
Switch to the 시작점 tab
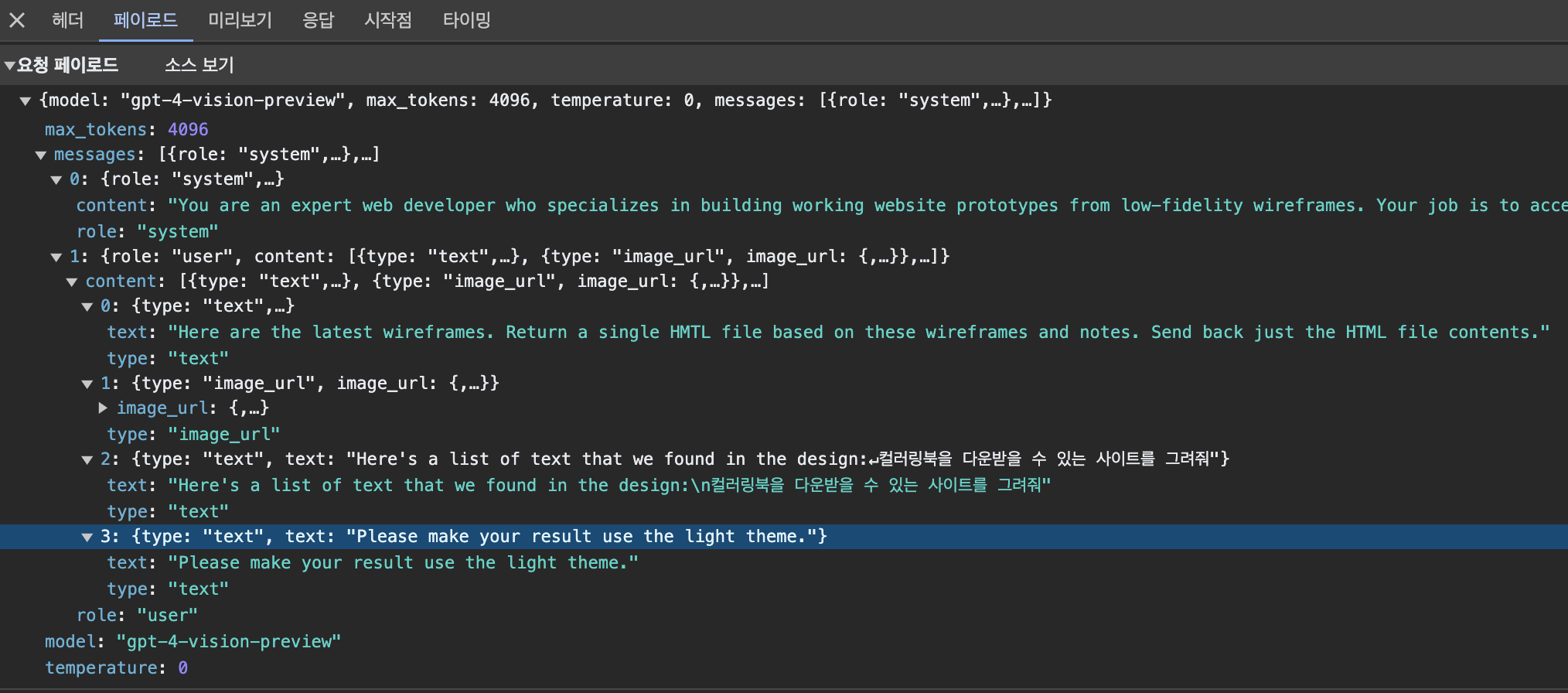point(388,20)
